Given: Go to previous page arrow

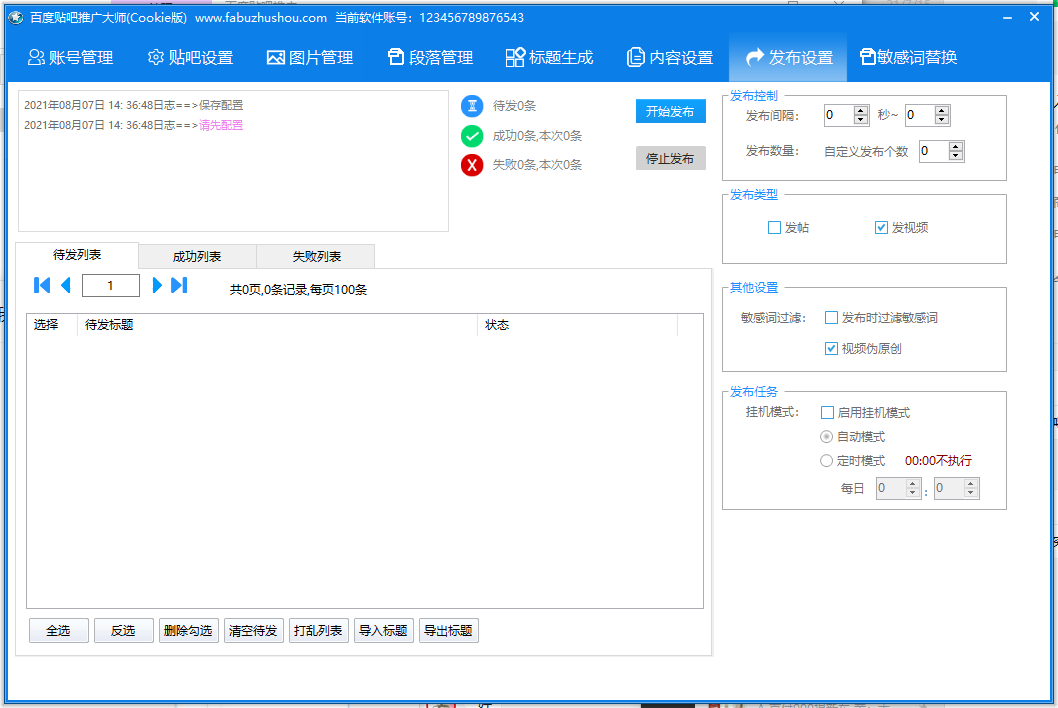Looking at the screenshot, I should pos(65,285).
